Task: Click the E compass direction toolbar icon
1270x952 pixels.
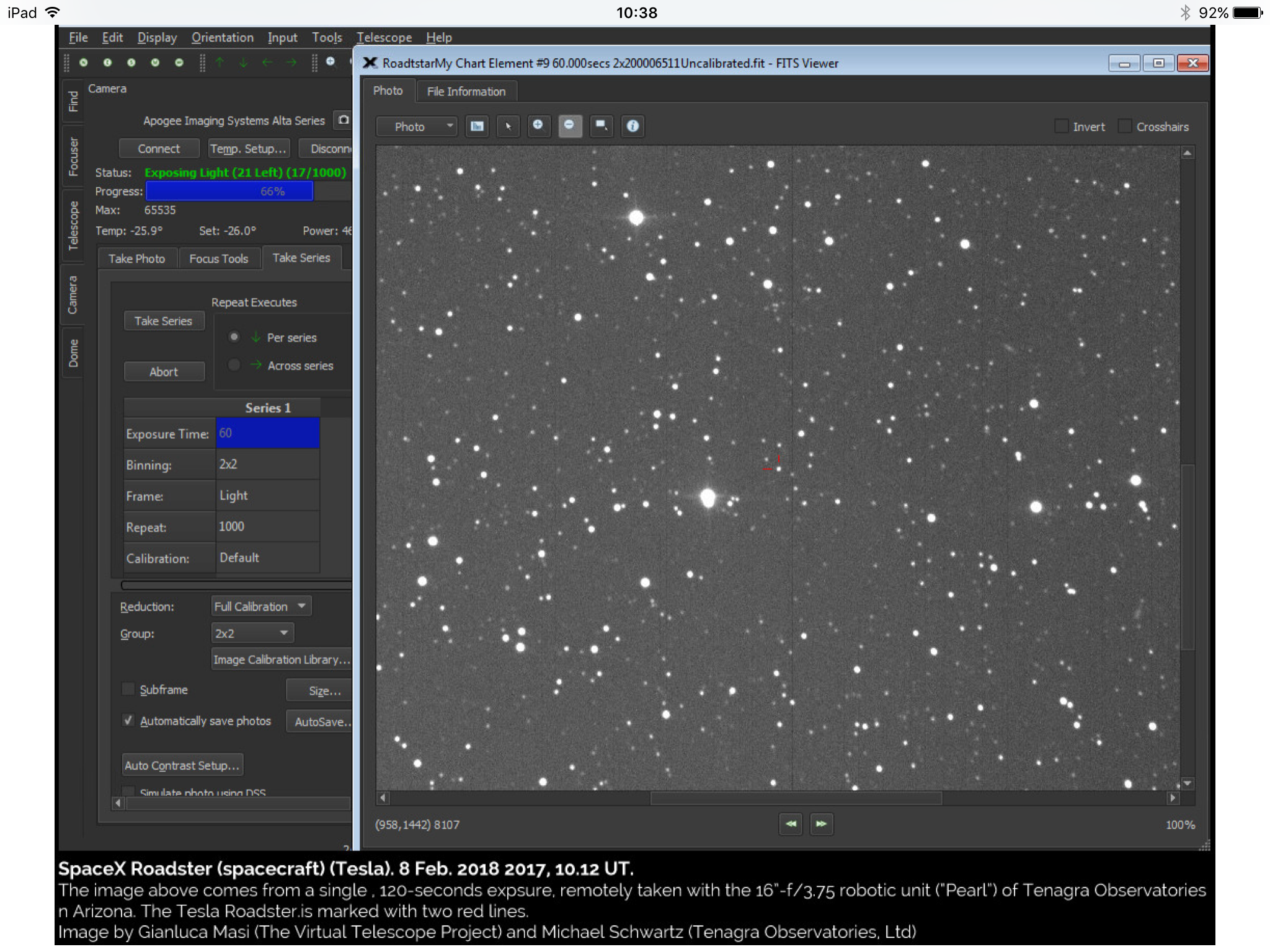Action: [x=107, y=63]
